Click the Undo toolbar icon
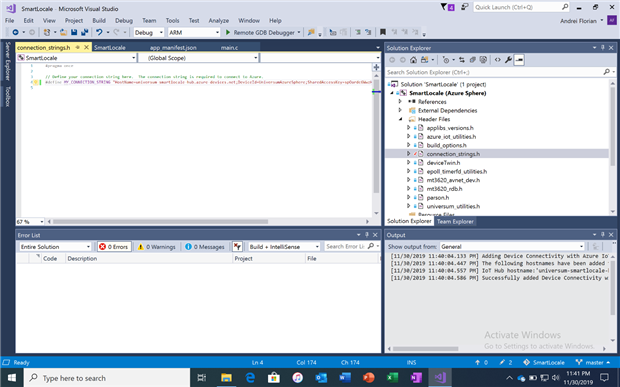This screenshot has height=387, width=620. click(x=99, y=32)
